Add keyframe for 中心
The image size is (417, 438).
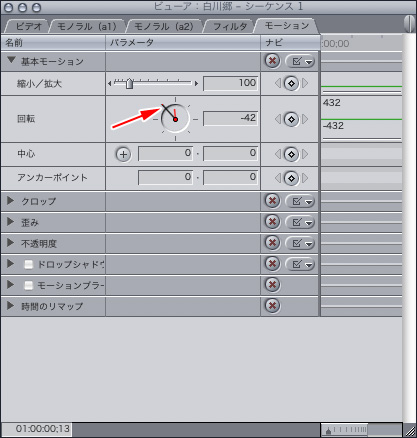tap(291, 154)
